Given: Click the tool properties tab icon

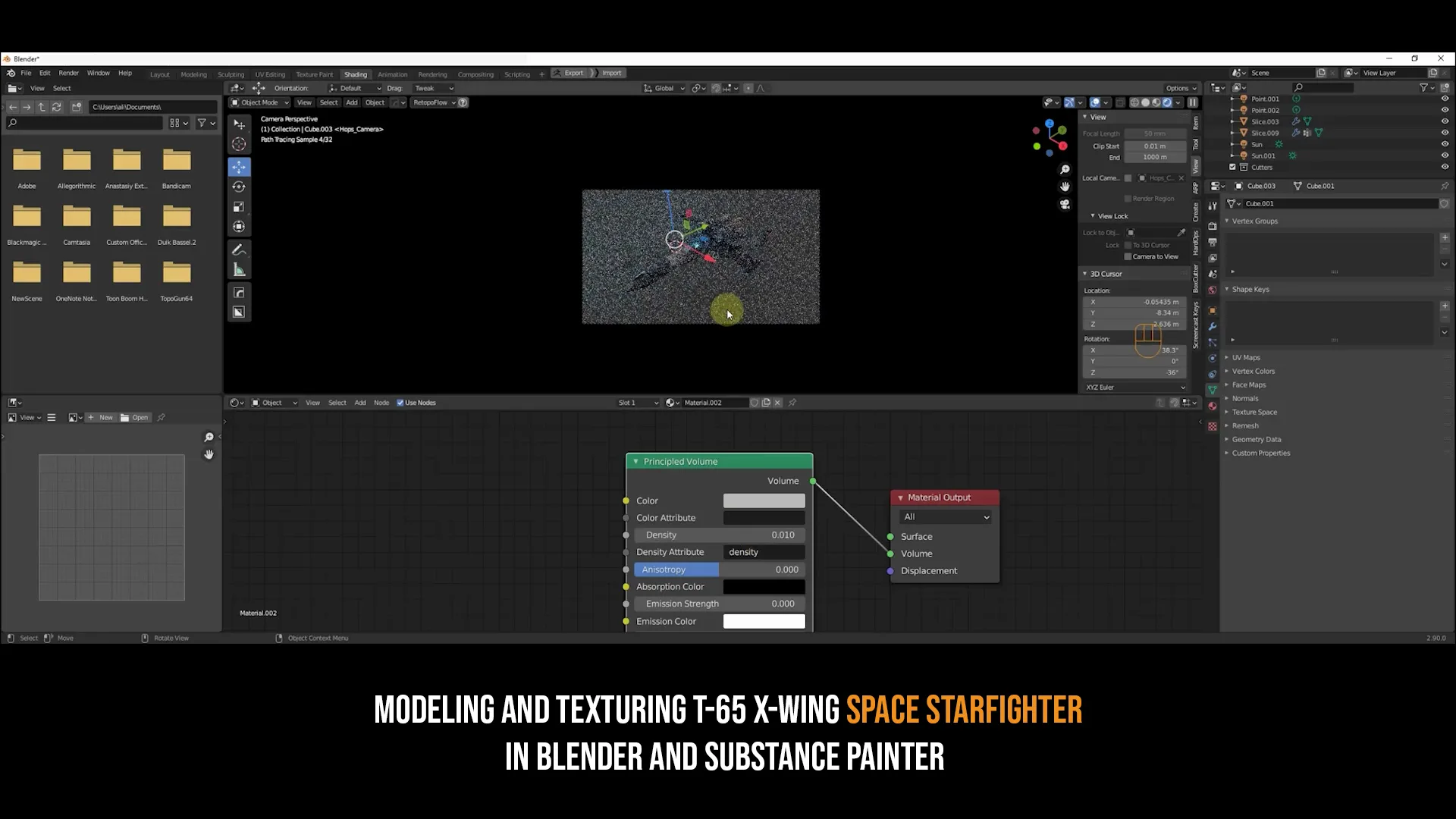Looking at the screenshot, I should pyautogui.click(x=1213, y=206).
